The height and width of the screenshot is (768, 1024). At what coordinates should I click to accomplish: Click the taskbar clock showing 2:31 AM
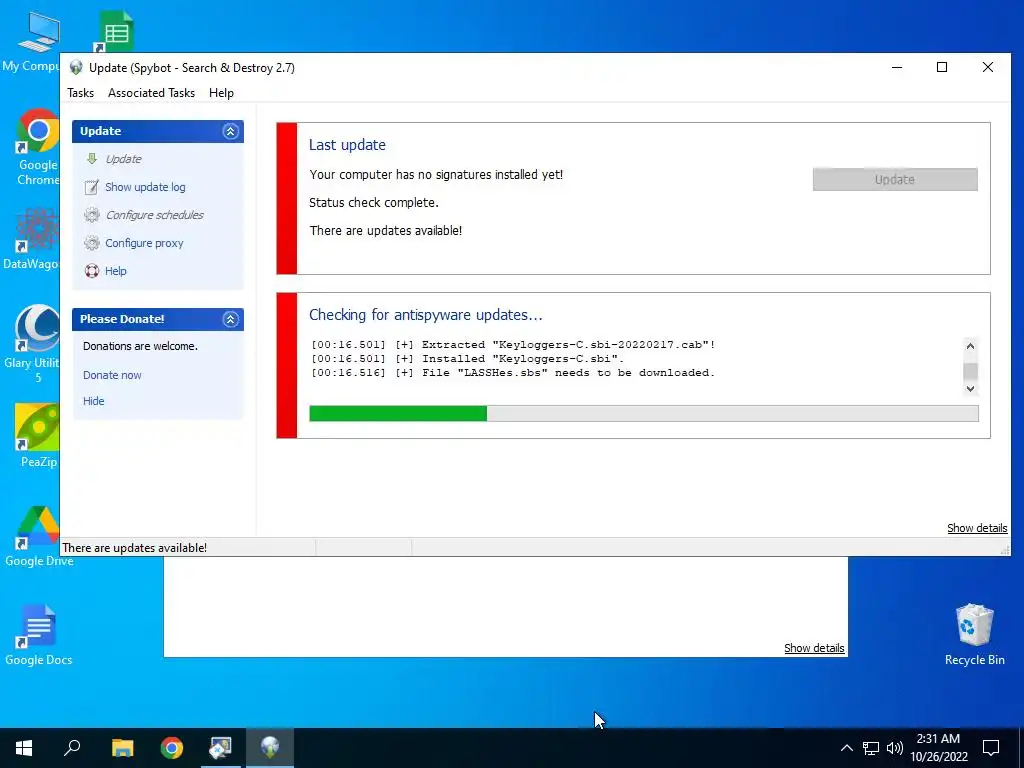pos(938,748)
